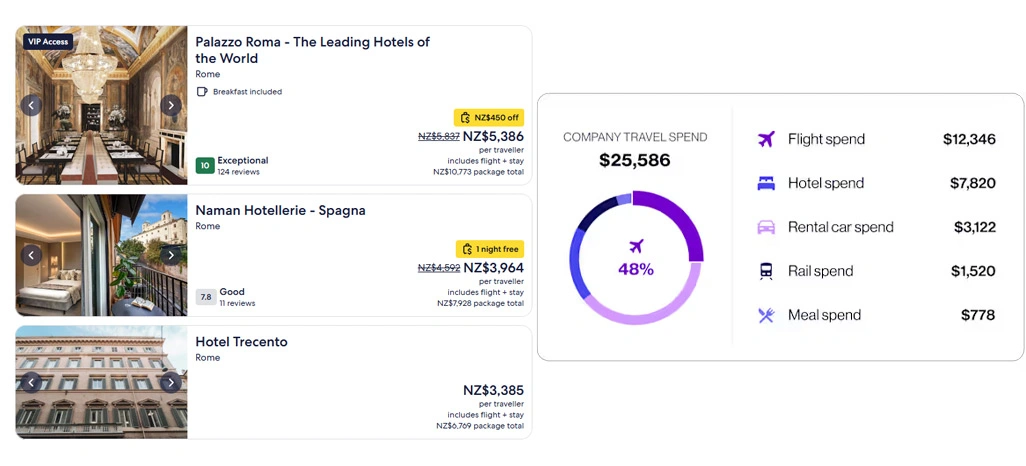
Task: Click the 10 Exceptional rating badge
Action: pos(205,166)
